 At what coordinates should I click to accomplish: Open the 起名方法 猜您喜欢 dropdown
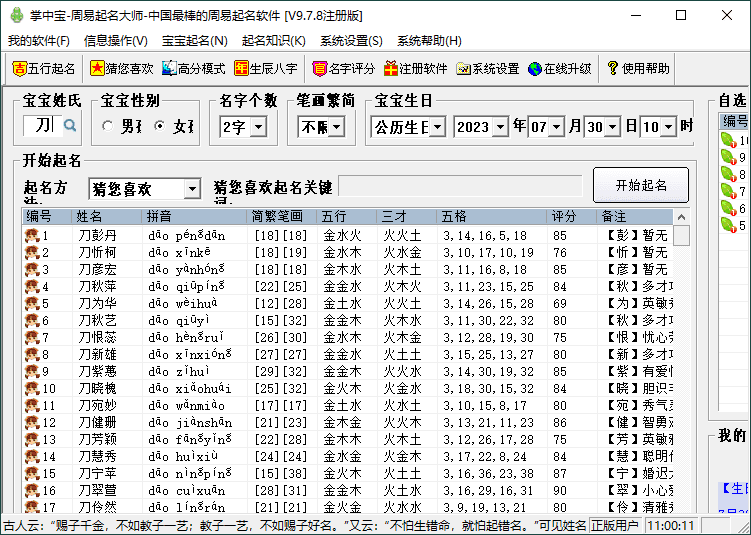(192, 189)
